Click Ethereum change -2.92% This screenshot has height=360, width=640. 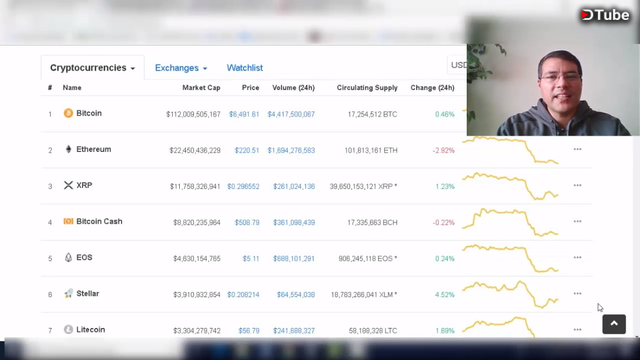coord(443,150)
